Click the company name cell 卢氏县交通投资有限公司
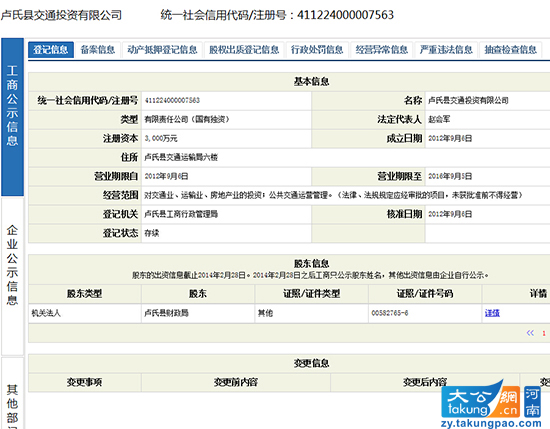 pos(488,100)
